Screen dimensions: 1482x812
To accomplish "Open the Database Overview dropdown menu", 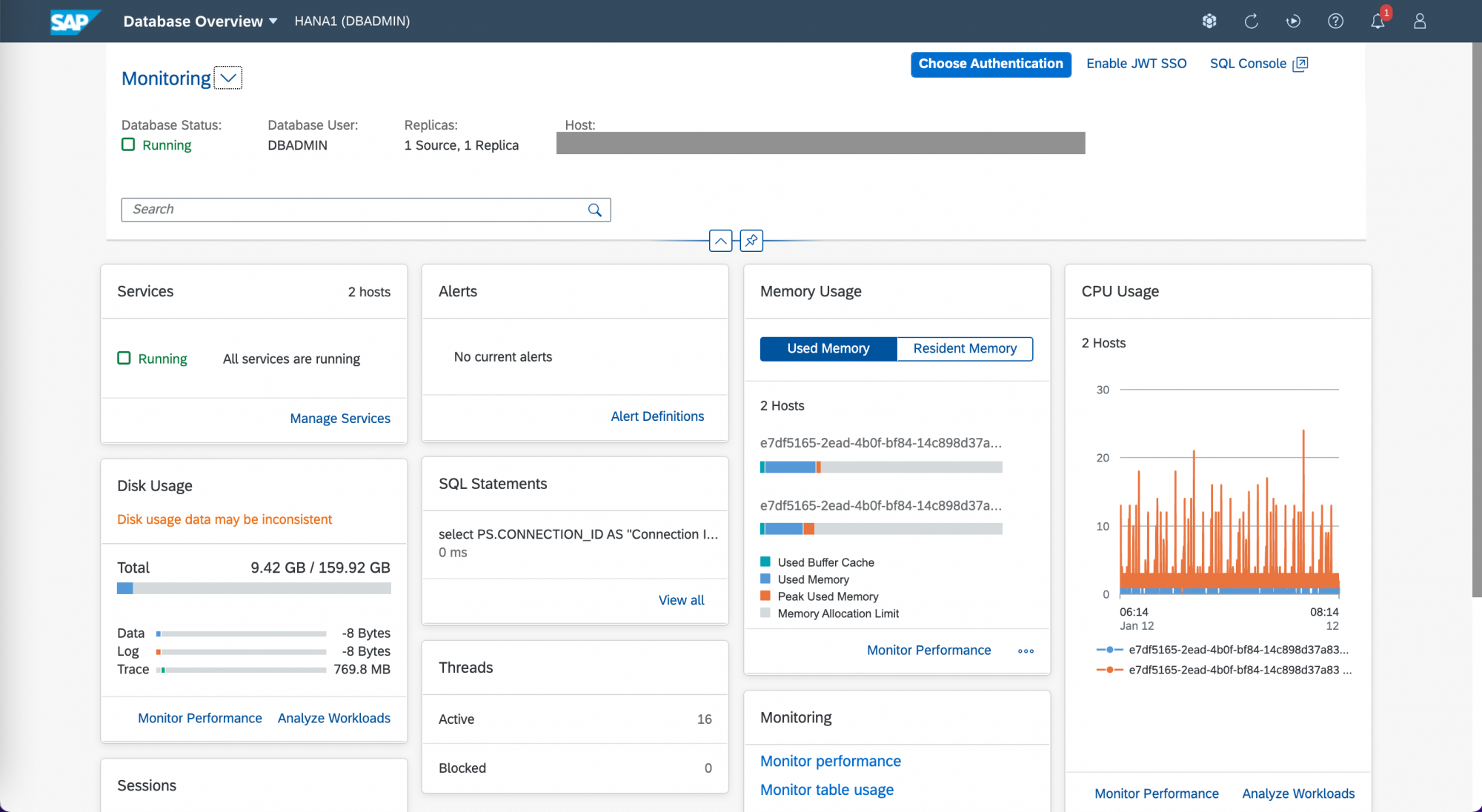I will tap(200, 21).
